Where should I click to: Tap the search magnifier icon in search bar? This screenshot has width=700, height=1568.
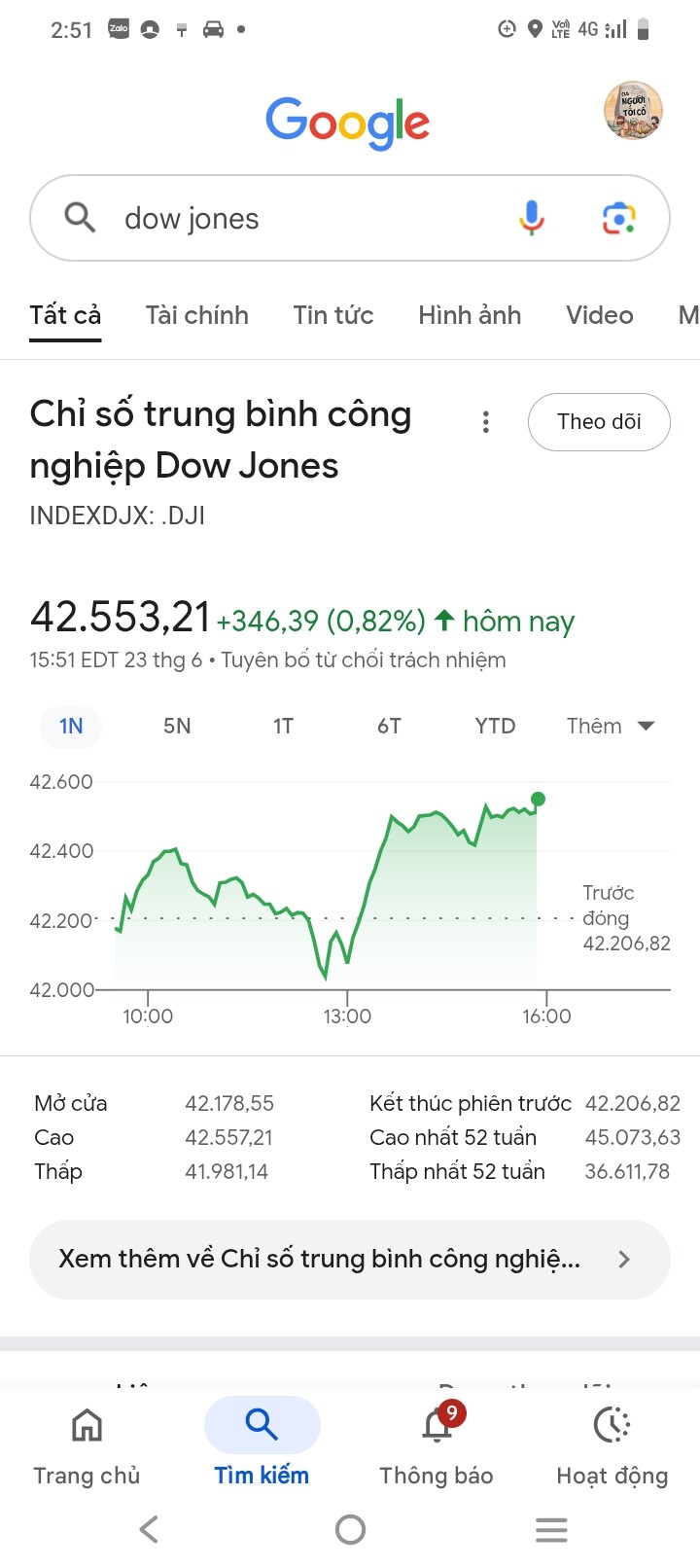coord(80,218)
